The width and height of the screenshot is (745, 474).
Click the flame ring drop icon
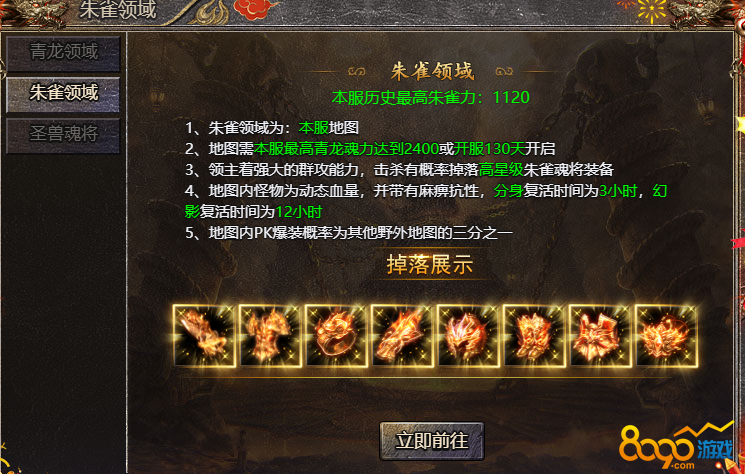336,336
